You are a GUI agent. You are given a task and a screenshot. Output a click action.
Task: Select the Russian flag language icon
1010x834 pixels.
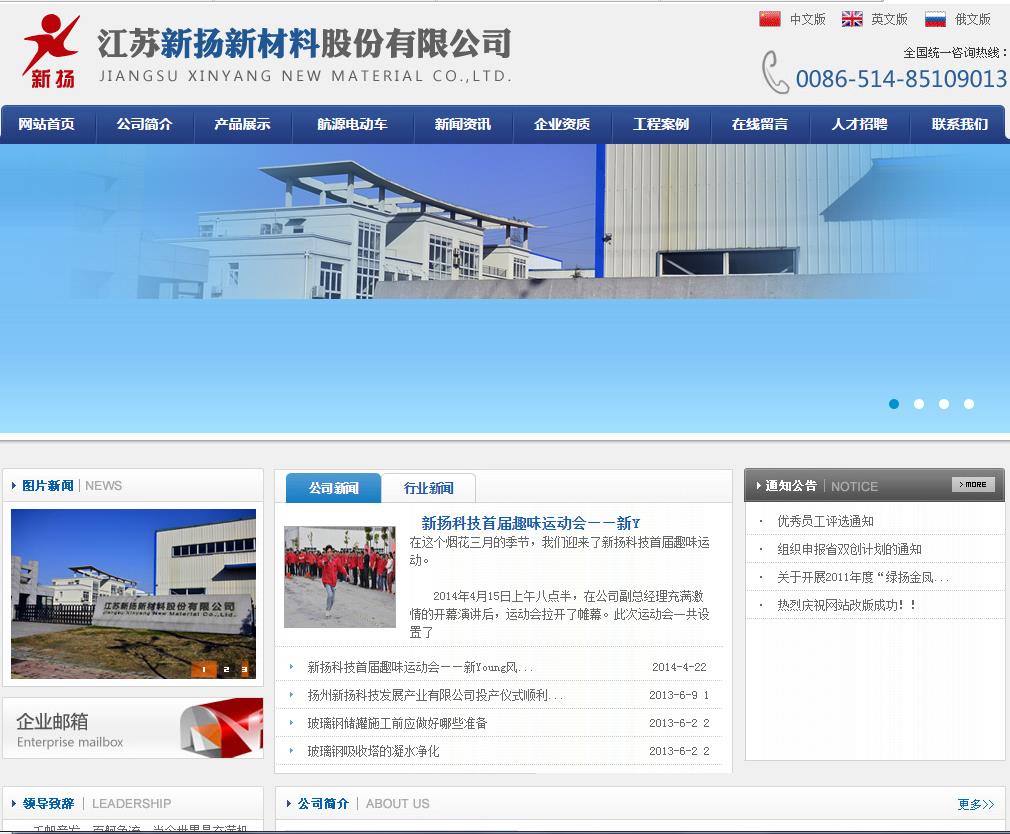[x=935, y=19]
